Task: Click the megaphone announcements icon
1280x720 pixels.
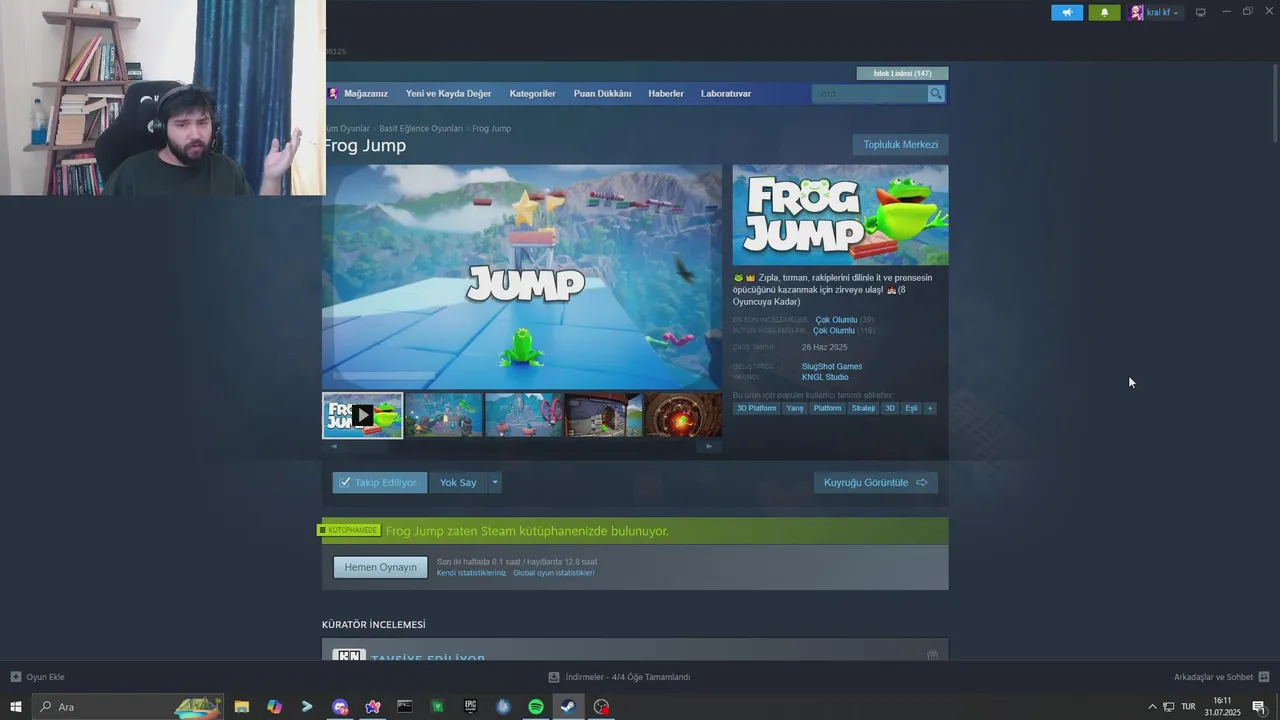Action: pos(1067,12)
